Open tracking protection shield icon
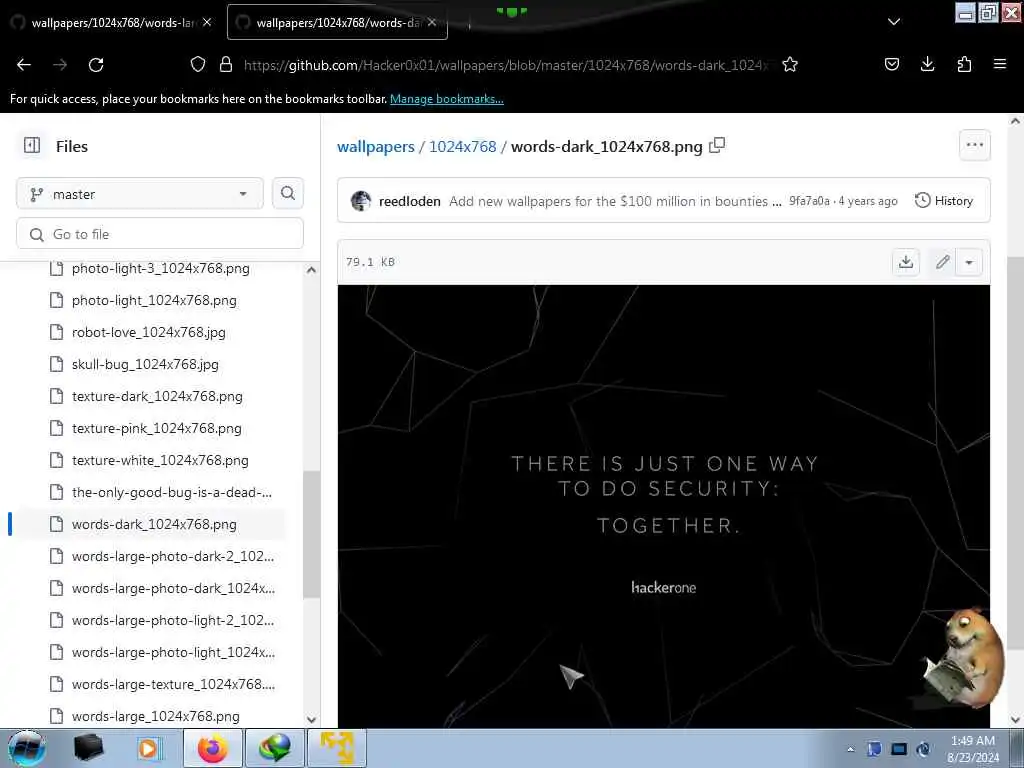1024x768 pixels. [x=198, y=64]
